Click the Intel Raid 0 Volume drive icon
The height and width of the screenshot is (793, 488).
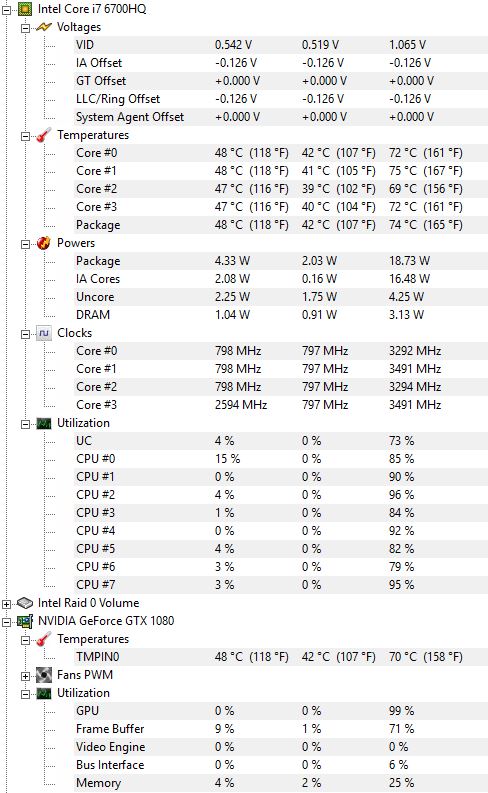(x=25, y=603)
